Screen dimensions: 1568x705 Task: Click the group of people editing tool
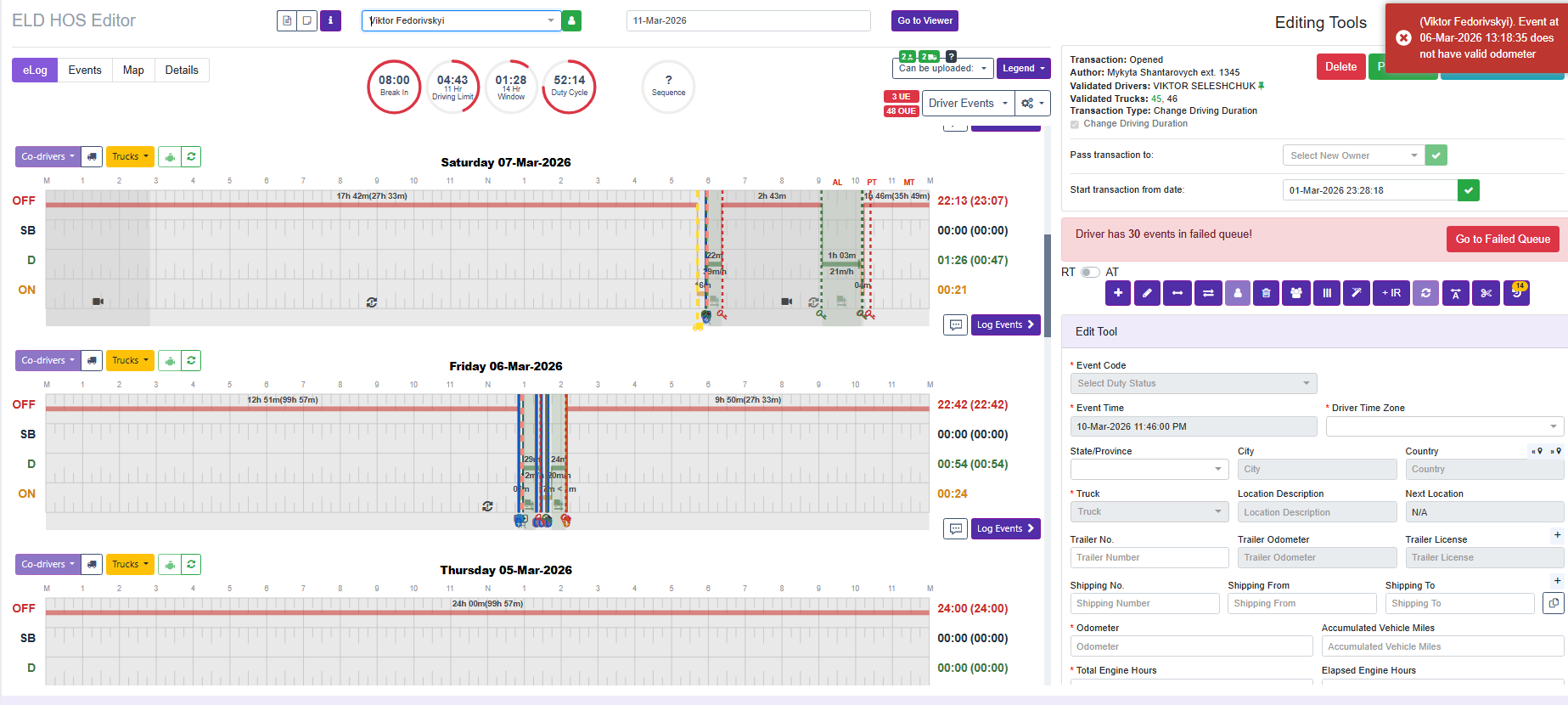pos(1296,293)
